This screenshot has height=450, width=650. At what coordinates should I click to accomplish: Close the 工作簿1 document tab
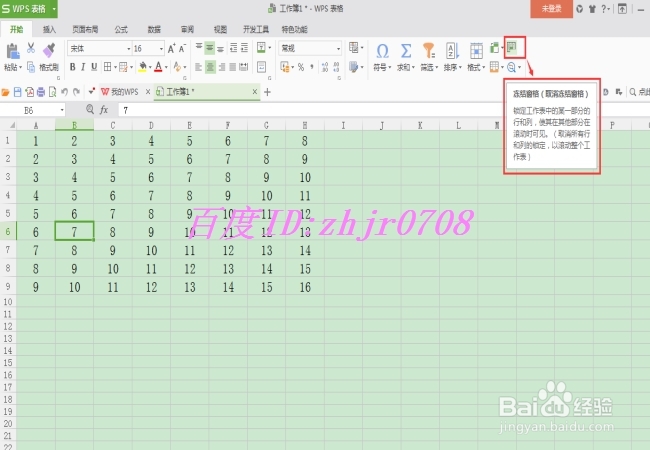click(x=255, y=92)
